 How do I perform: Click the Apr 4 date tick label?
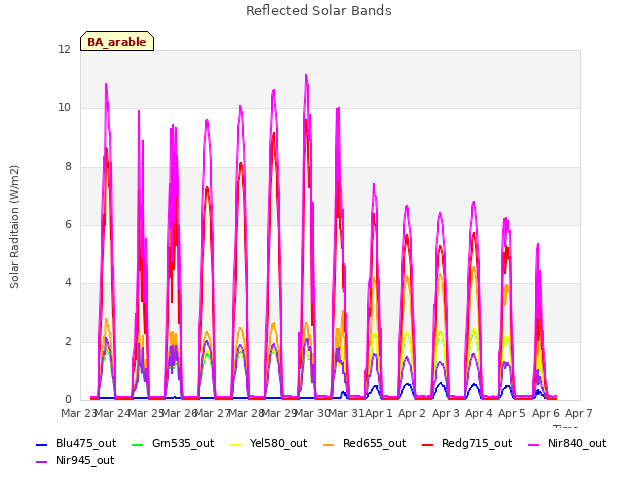pos(479,413)
